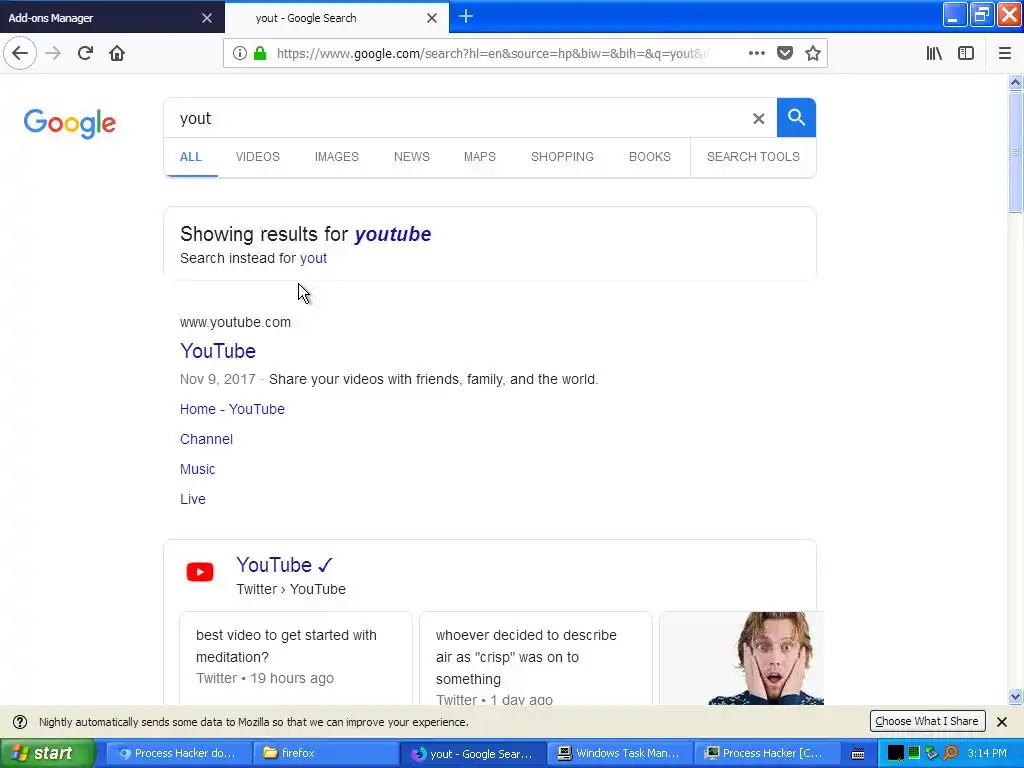Screen dimensions: 1024x768
Task: Open the green Task Manager tray icon
Action: (914, 753)
